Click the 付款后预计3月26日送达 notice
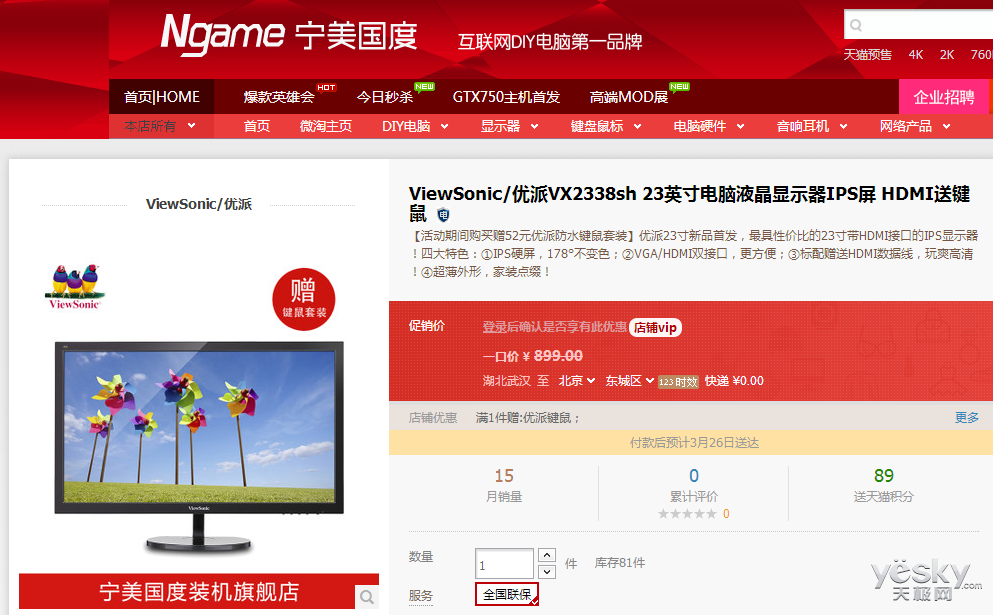This screenshot has height=615, width=993. coord(694,443)
